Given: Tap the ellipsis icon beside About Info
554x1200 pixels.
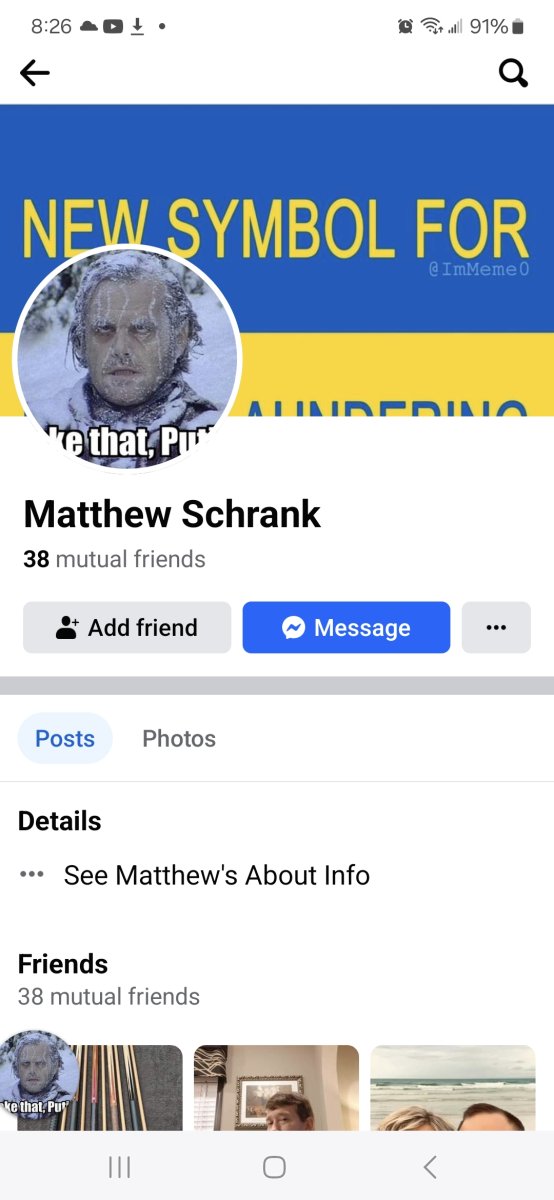Looking at the screenshot, I should click(x=31, y=874).
